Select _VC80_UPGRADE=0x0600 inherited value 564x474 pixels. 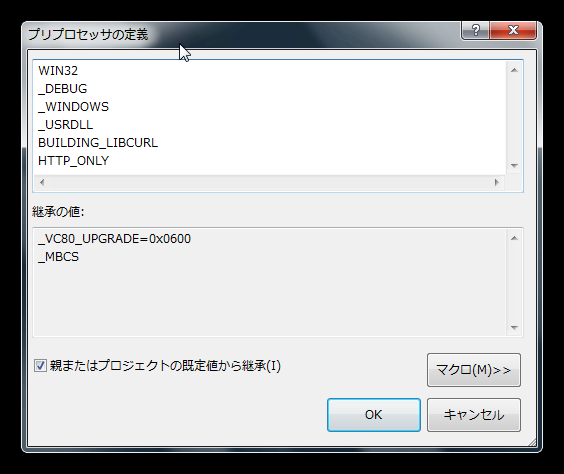click(114, 239)
